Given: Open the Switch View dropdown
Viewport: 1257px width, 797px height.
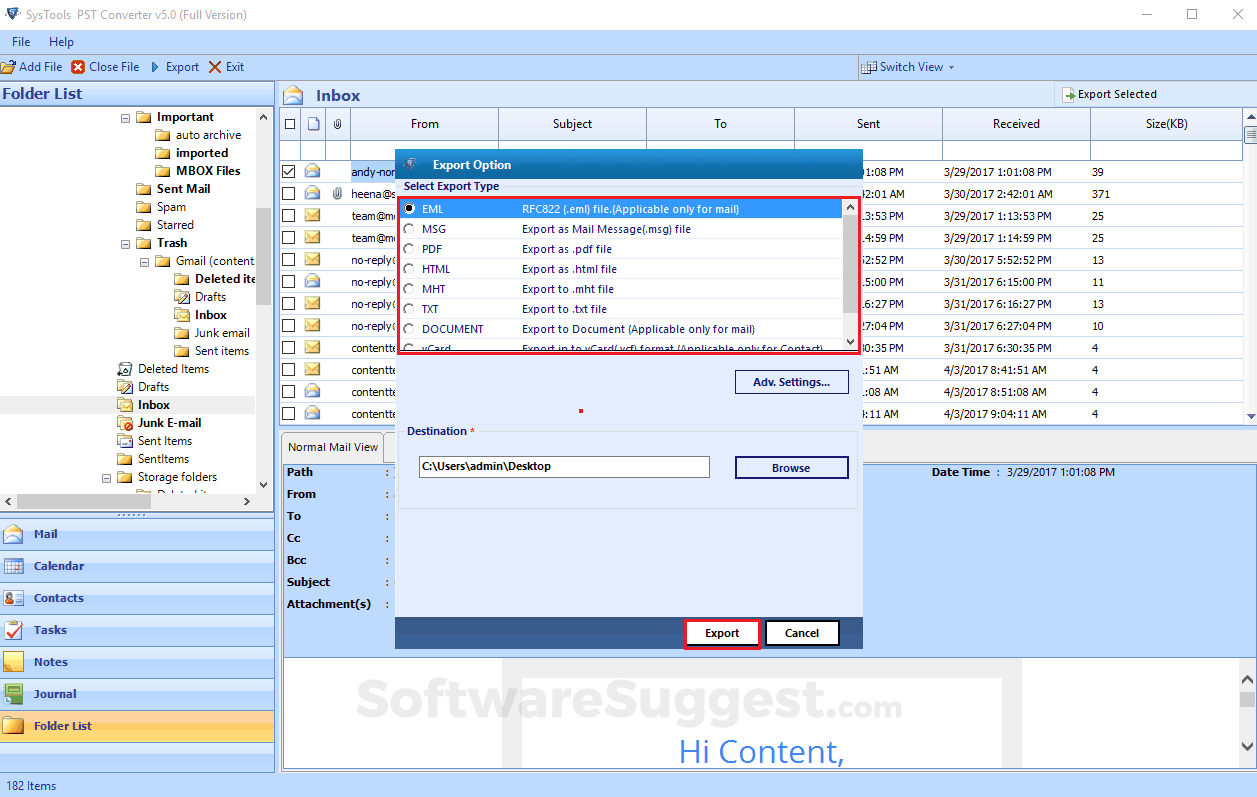Looking at the screenshot, I should [910, 67].
